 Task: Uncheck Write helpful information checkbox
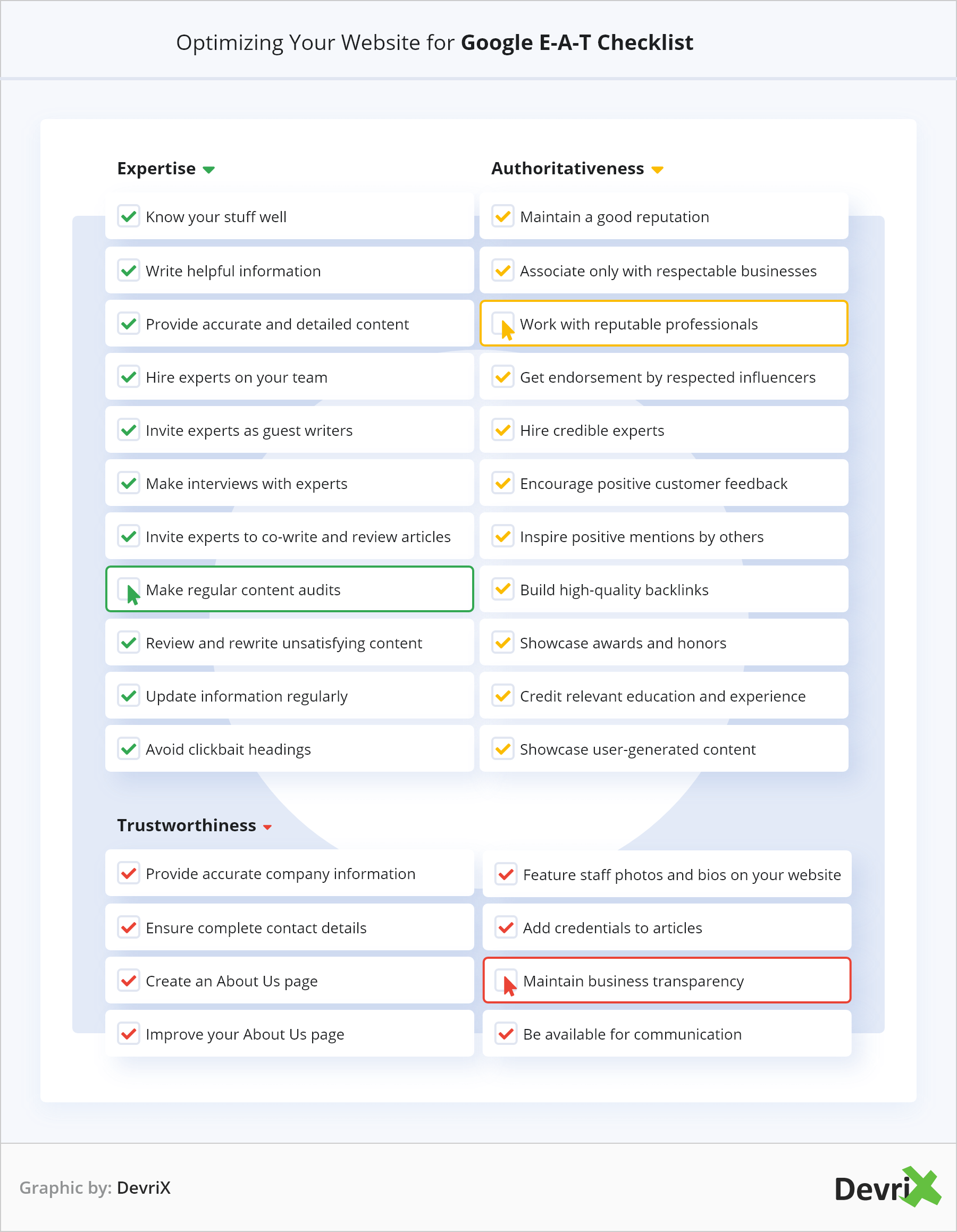click(x=129, y=271)
